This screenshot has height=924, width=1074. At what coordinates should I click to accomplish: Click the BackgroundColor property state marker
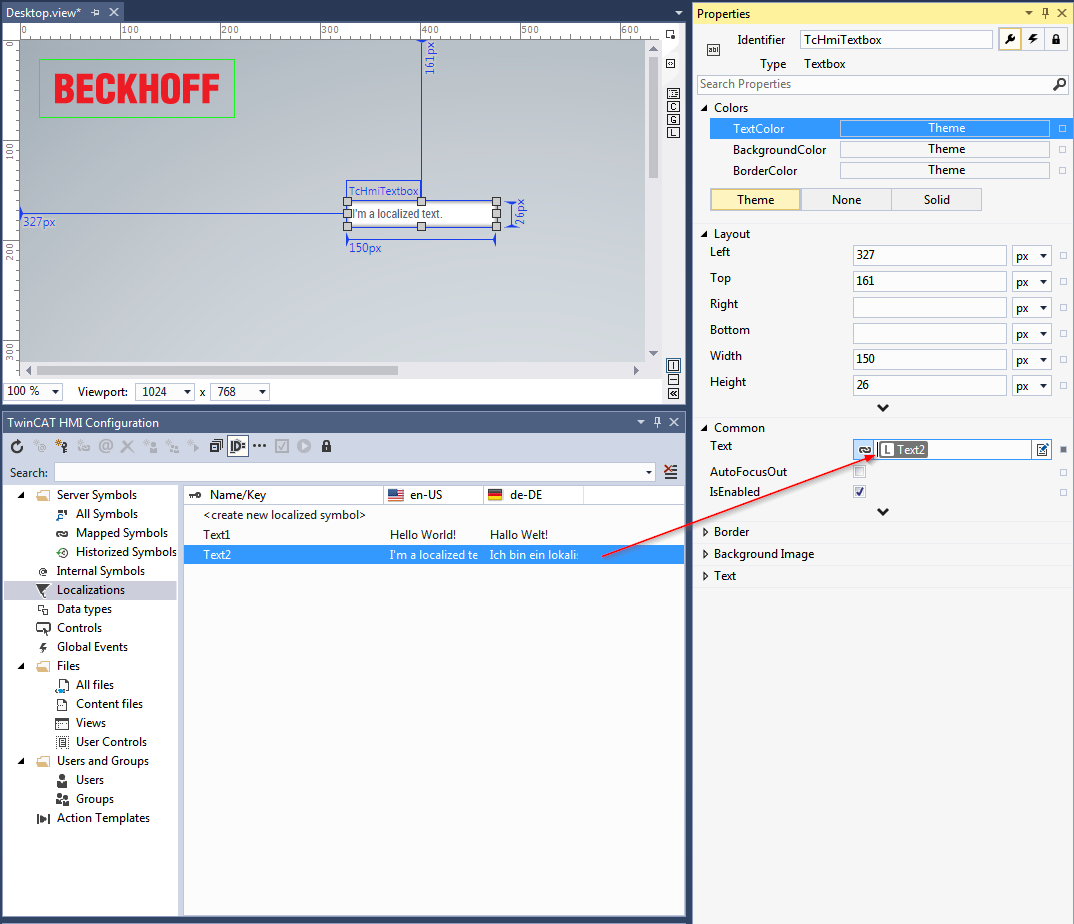(x=1062, y=149)
